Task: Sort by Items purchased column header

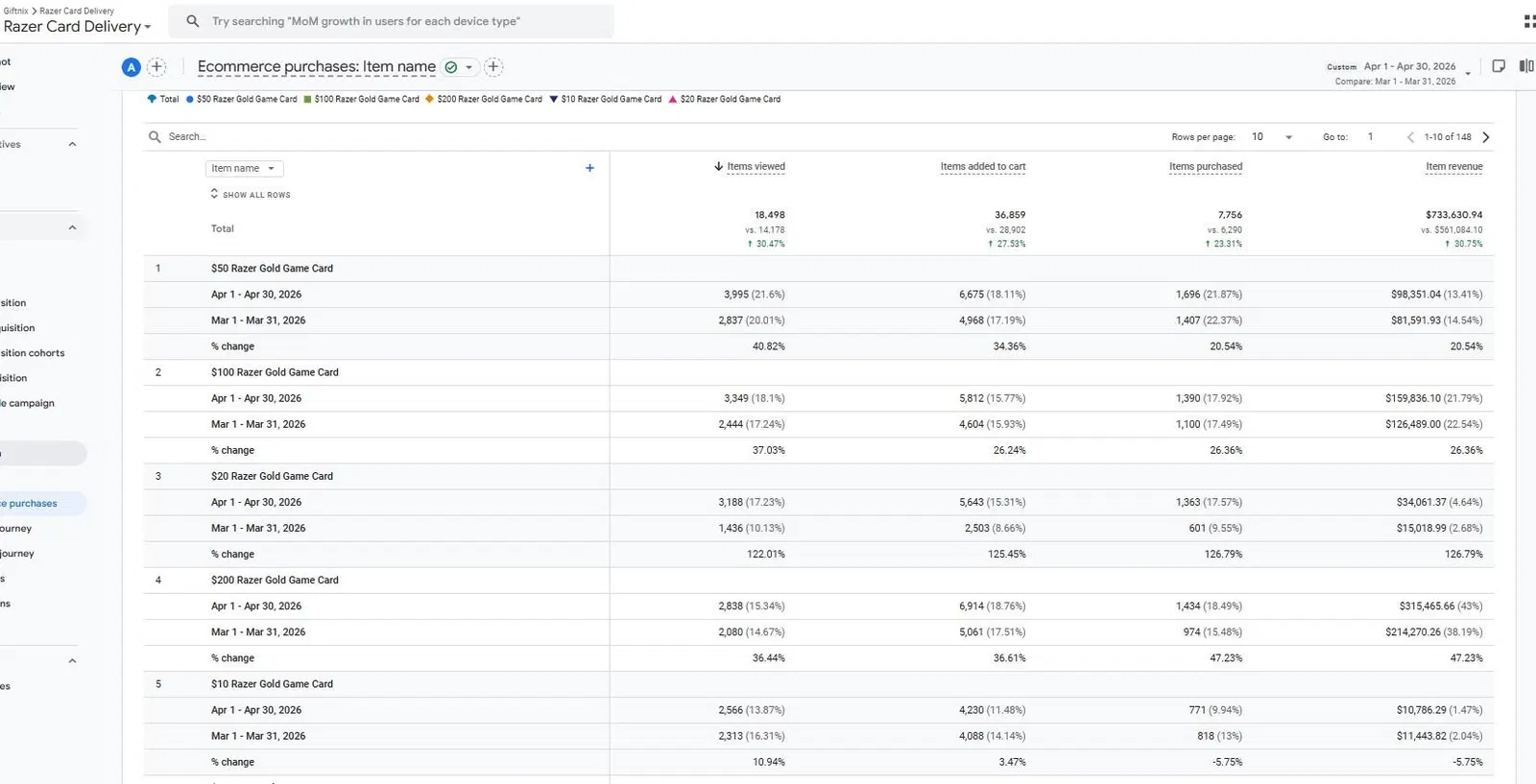Action: [x=1206, y=167]
